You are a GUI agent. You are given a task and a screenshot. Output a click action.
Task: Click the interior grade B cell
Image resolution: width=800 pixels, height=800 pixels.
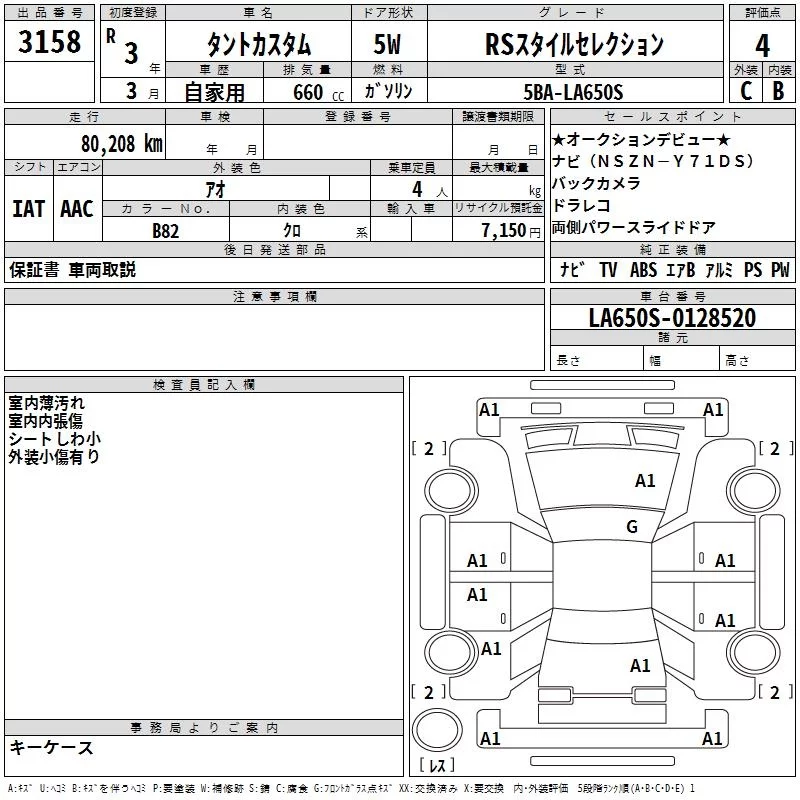coord(779,91)
